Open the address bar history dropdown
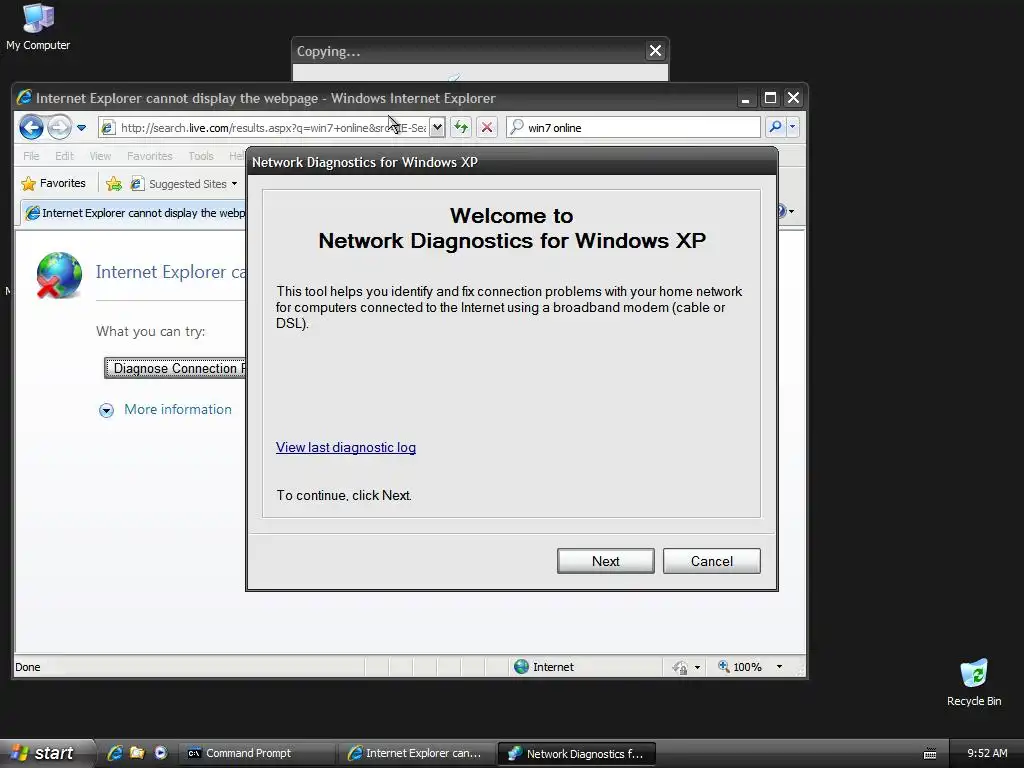The image size is (1024, 768). click(x=438, y=127)
